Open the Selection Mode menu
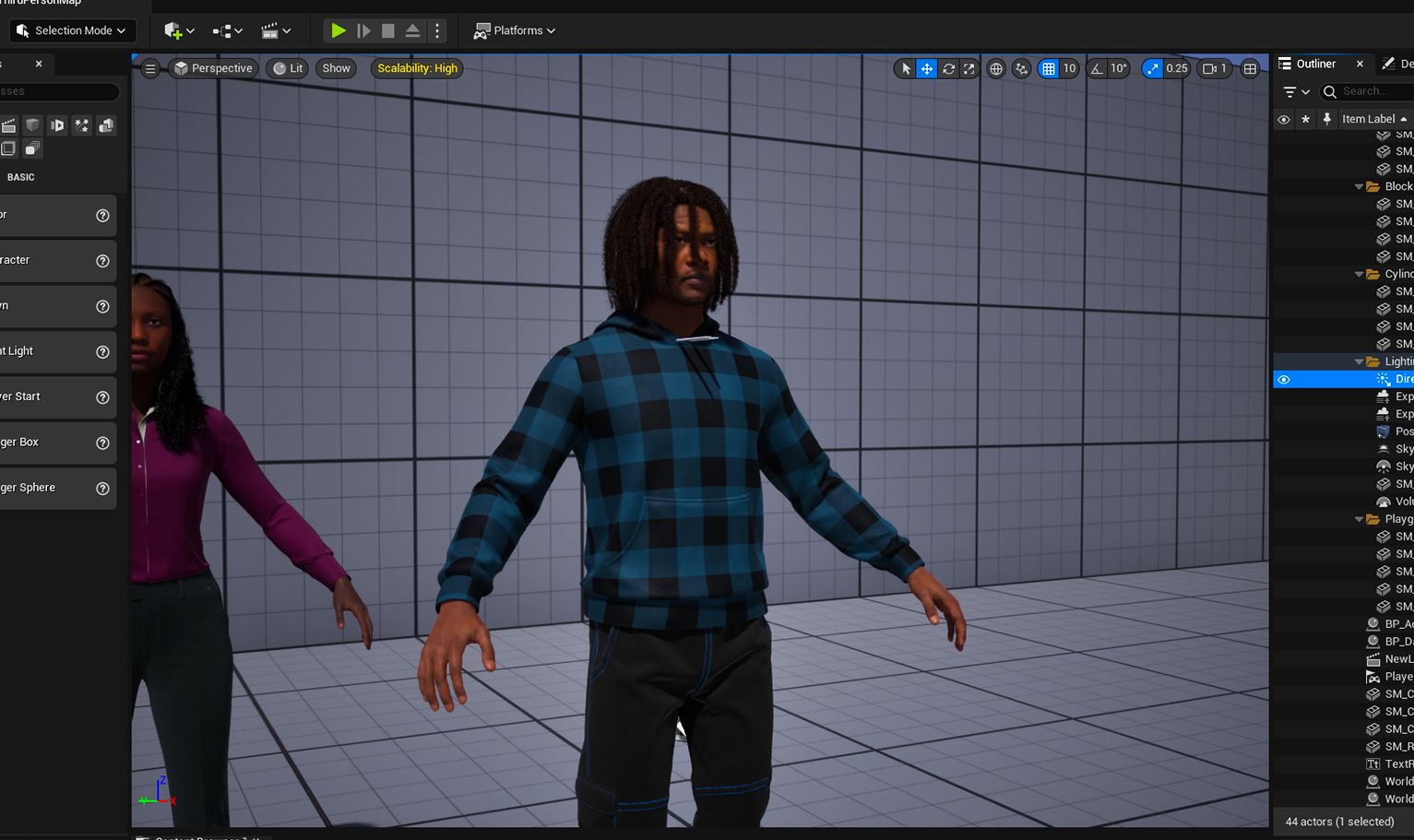1414x840 pixels. 72,30
